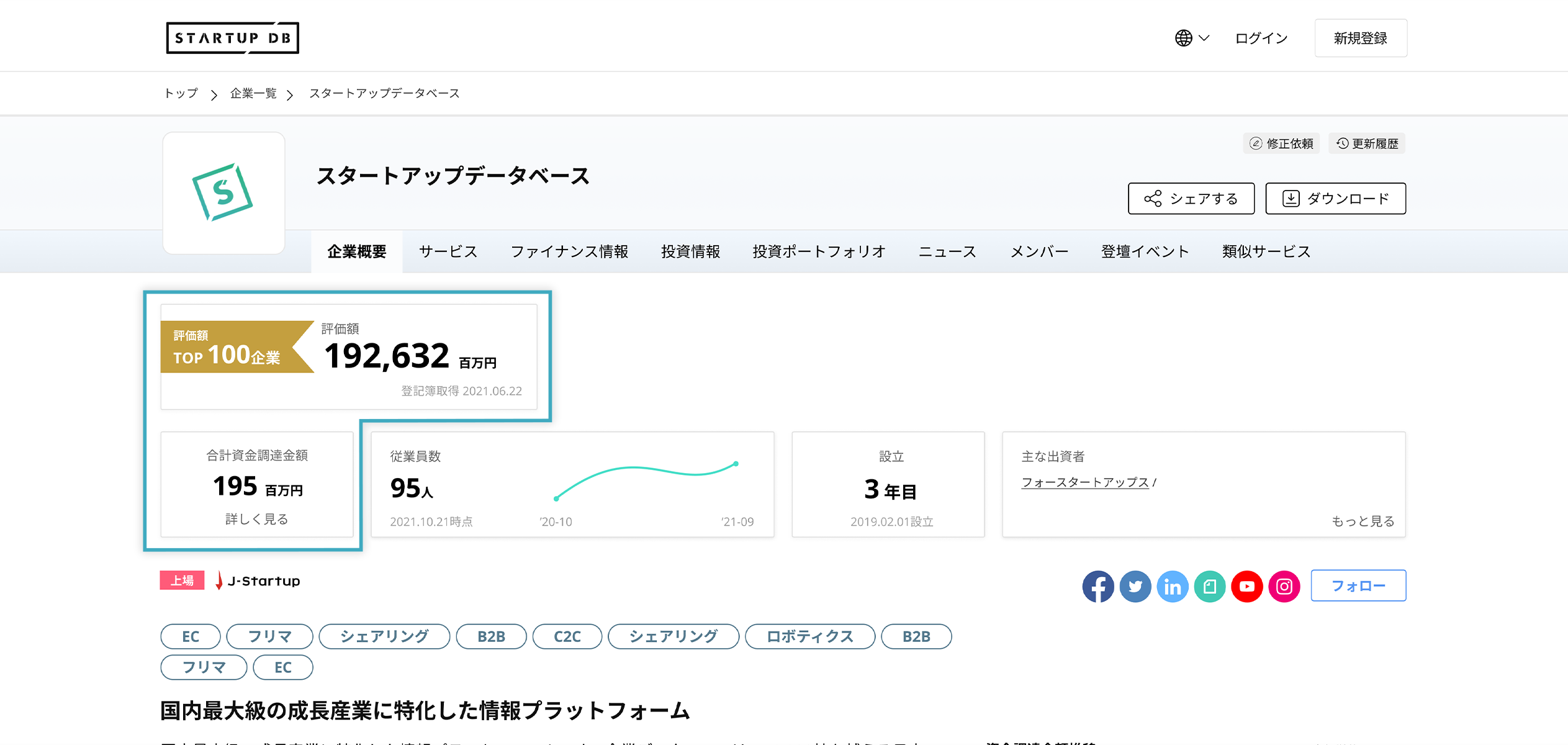Viewport: 1568px width, 745px height.
Task: Open the language selector globe dropdown
Action: (x=1191, y=37)
